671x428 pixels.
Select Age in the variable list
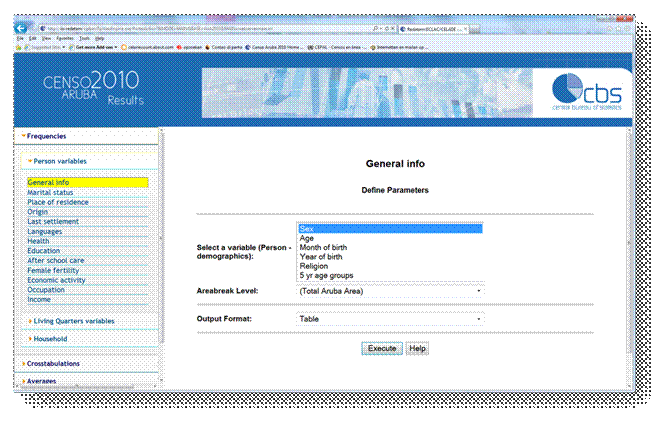point(307,238)
